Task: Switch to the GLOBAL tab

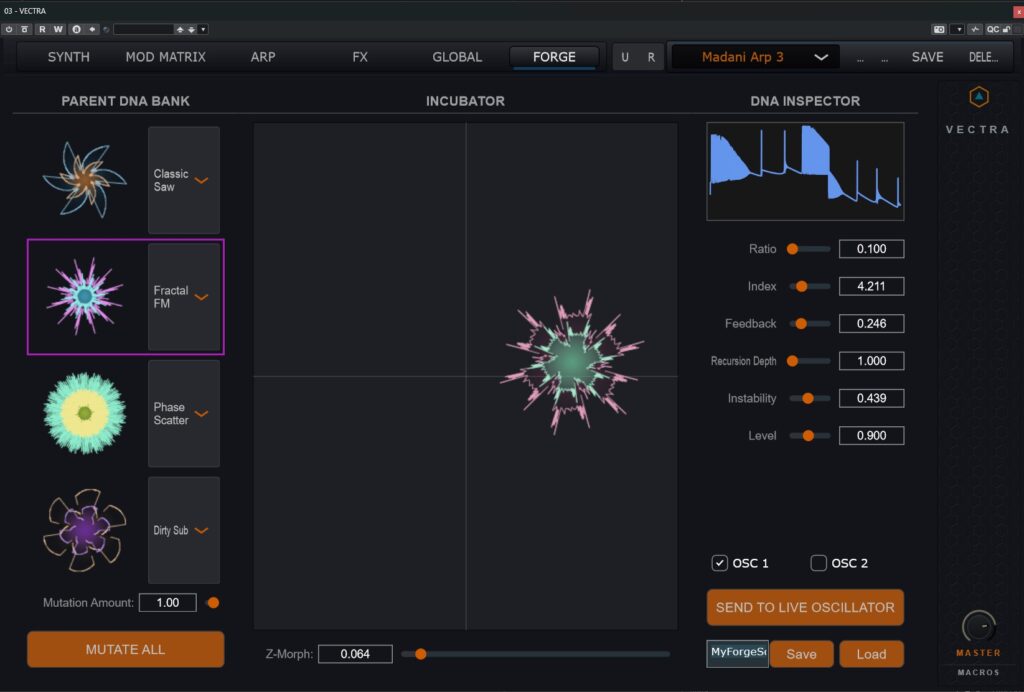Action: pyautogui.click(x=456, y=57)
